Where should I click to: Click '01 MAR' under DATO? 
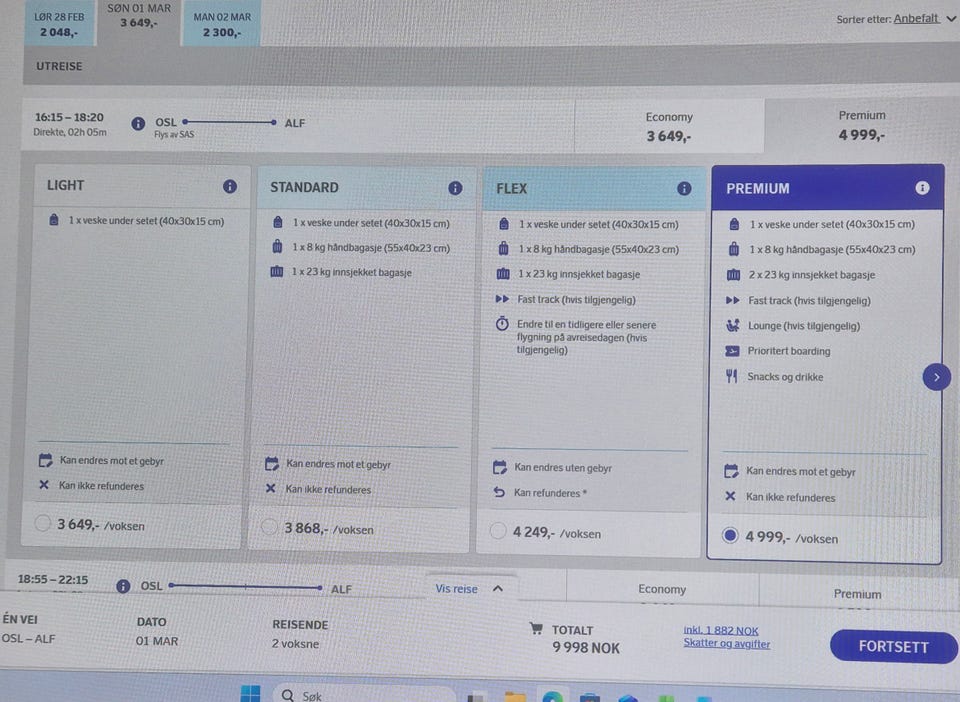[x=157, y=641]
